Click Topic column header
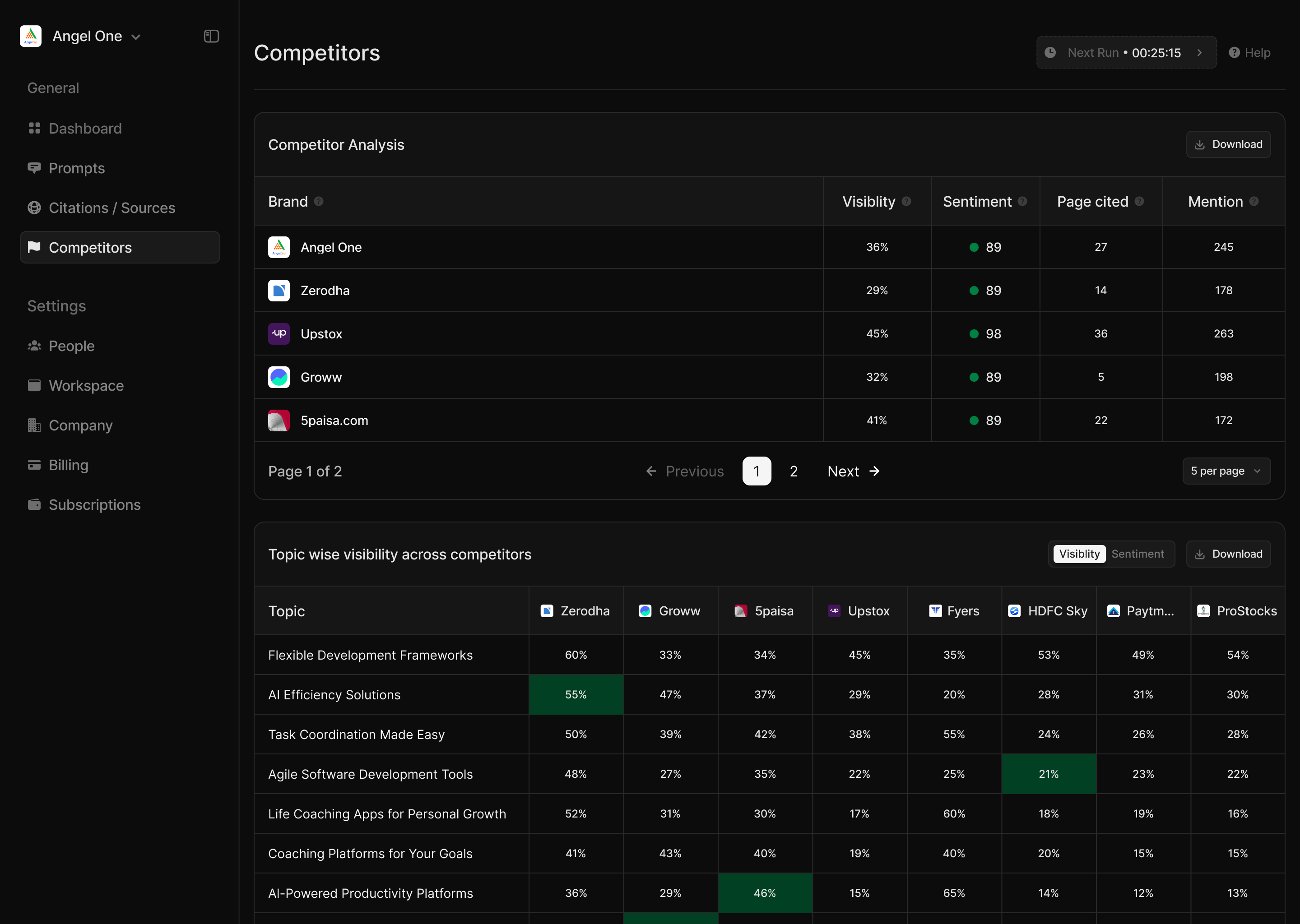Screen dimensions: 1300x924 pyautogui.click(x=286, y=611)
